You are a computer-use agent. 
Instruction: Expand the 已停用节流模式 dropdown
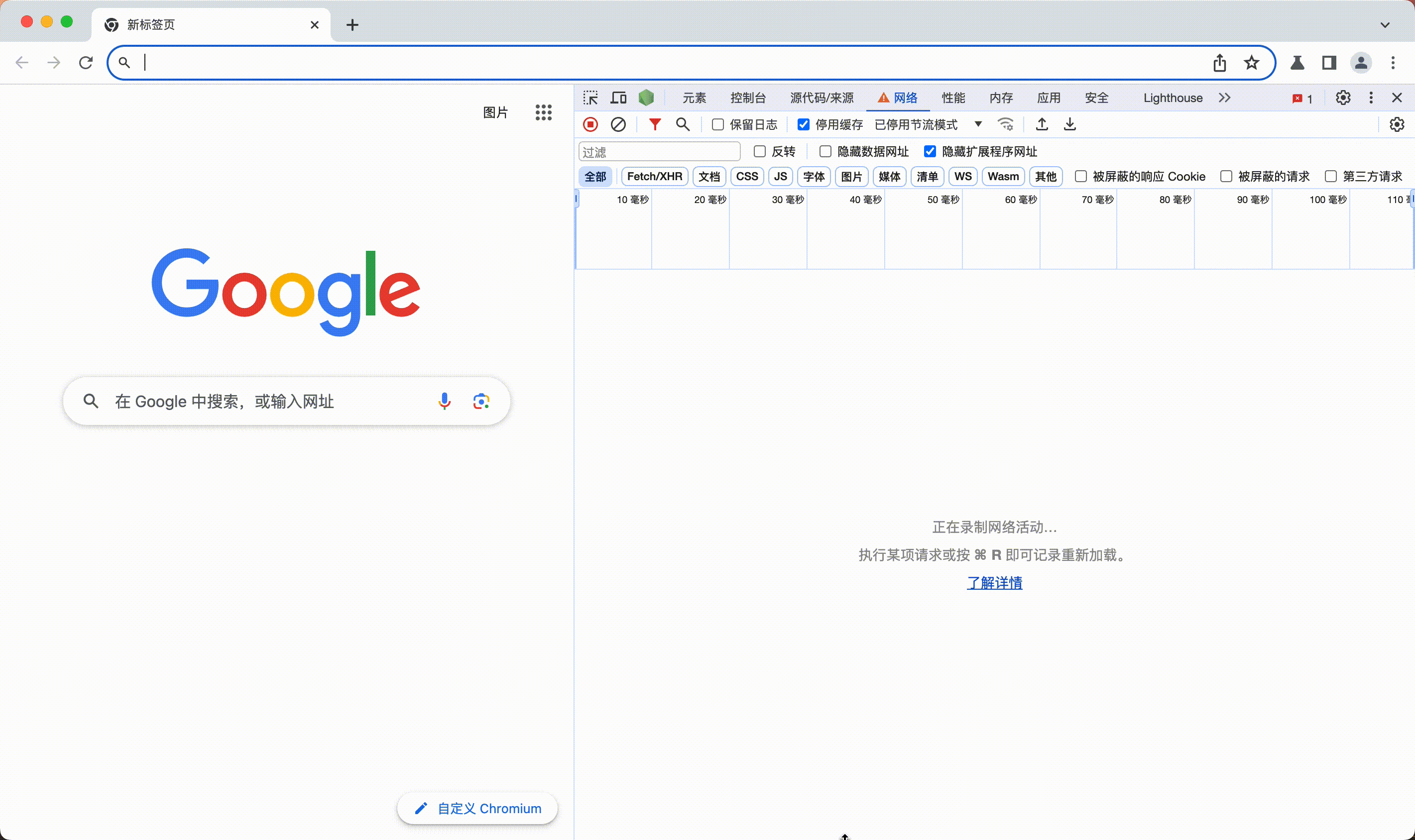click(979, 124)
